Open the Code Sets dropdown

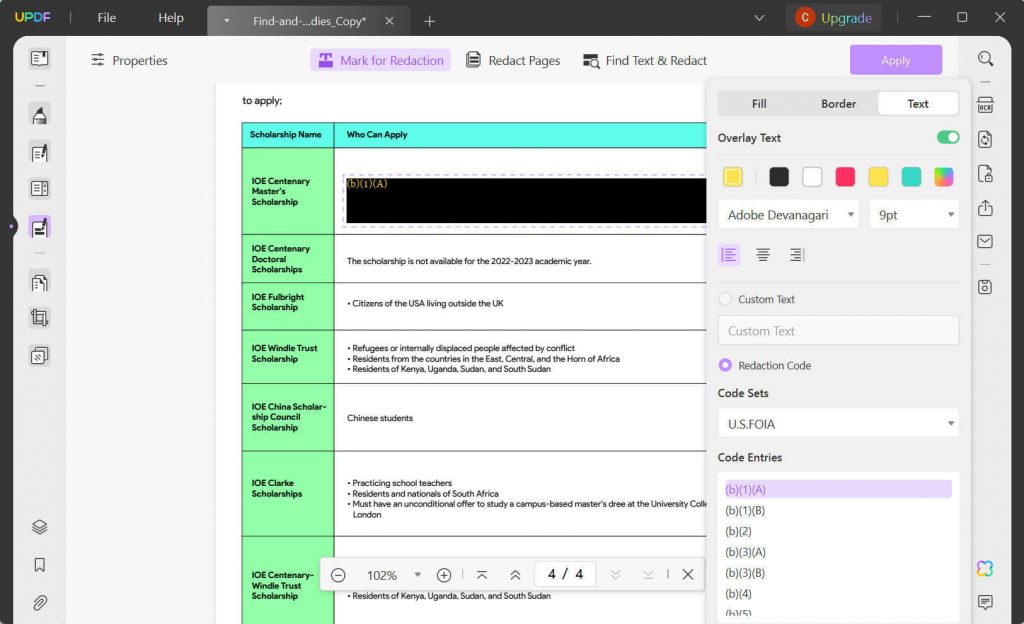click(838, 423)
